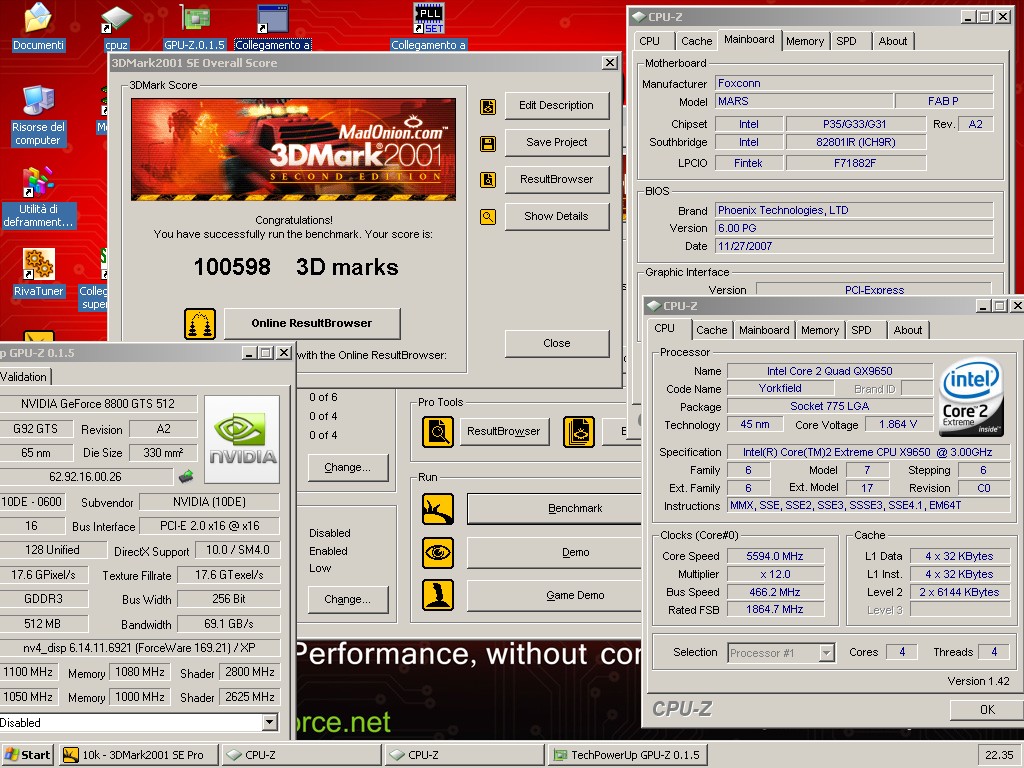Open the PLL SET desktop shortcut icon
1024x768 pixels.
click(429, 18)
